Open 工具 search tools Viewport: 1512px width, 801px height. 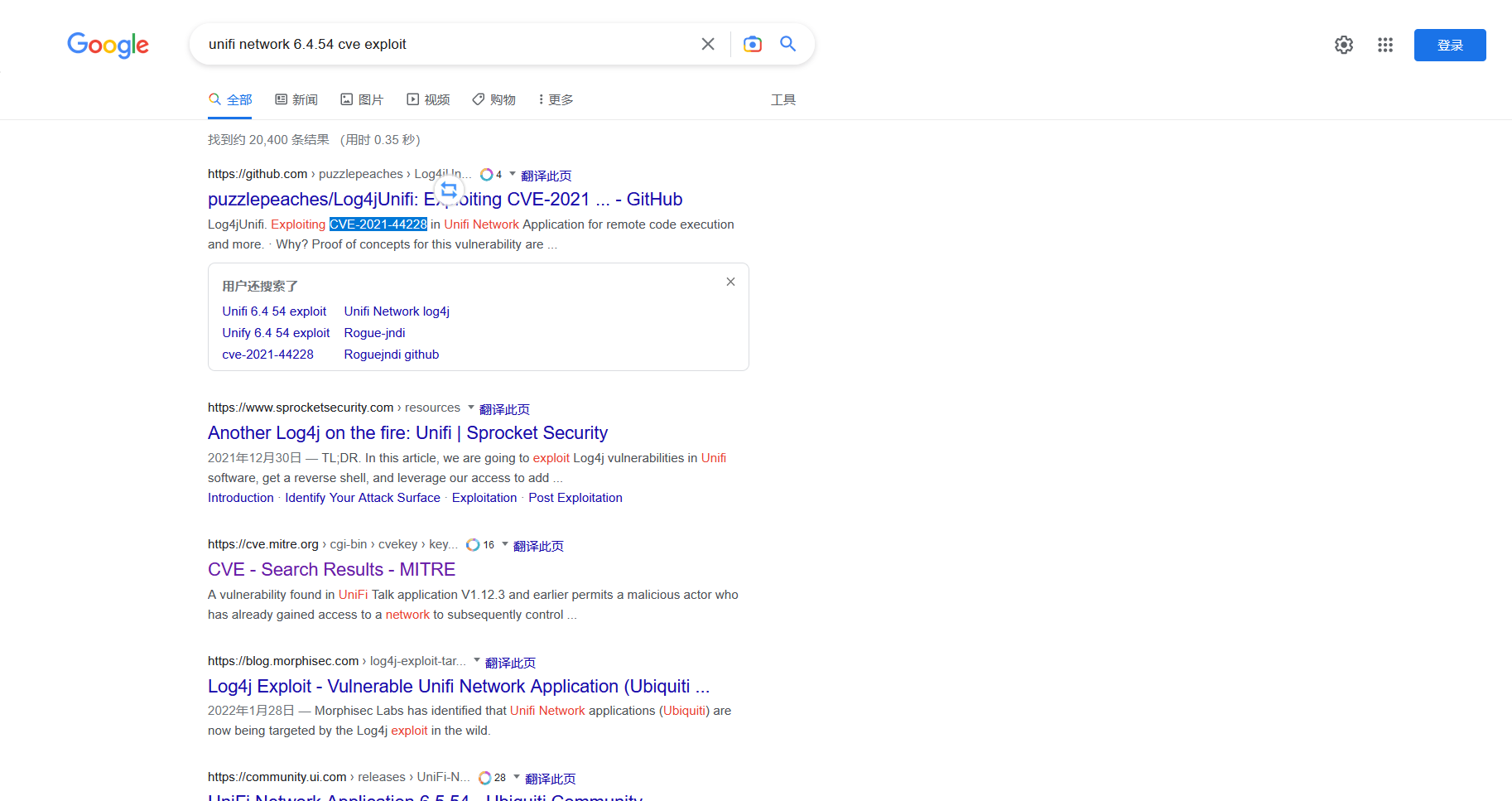tap(783, 99)
